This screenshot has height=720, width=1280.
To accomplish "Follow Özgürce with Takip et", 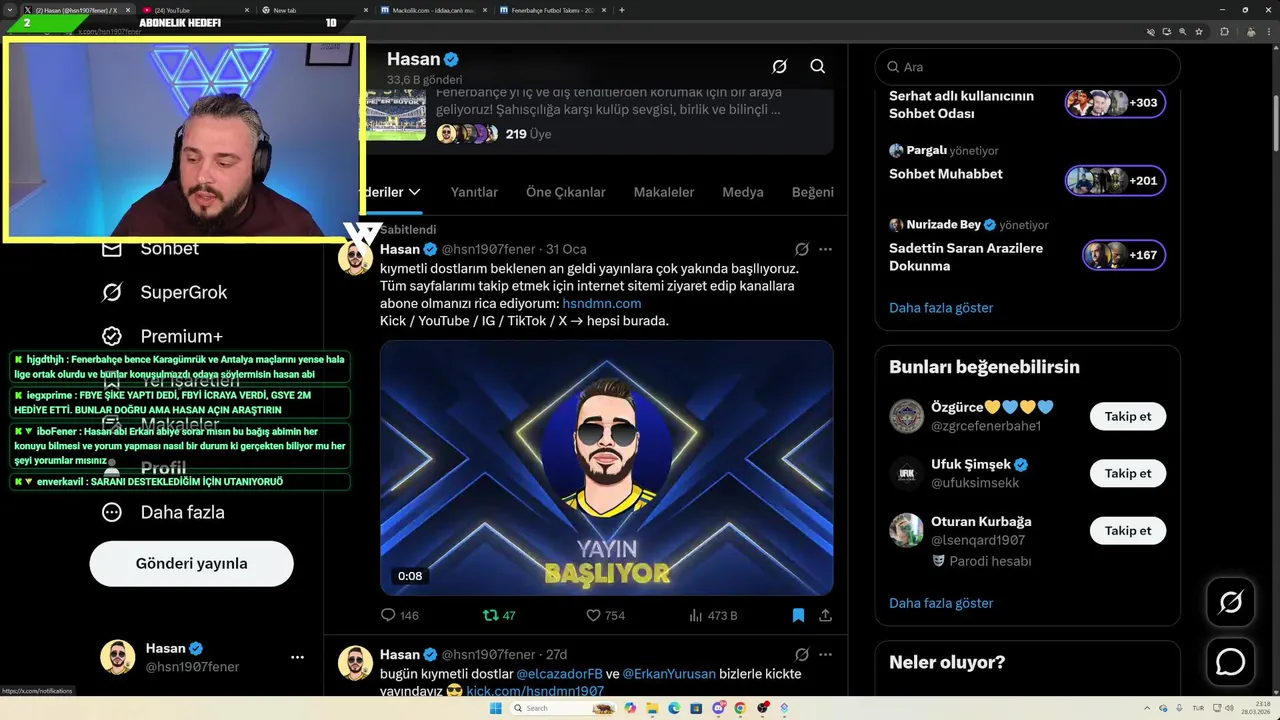I will coord(1128,417).
